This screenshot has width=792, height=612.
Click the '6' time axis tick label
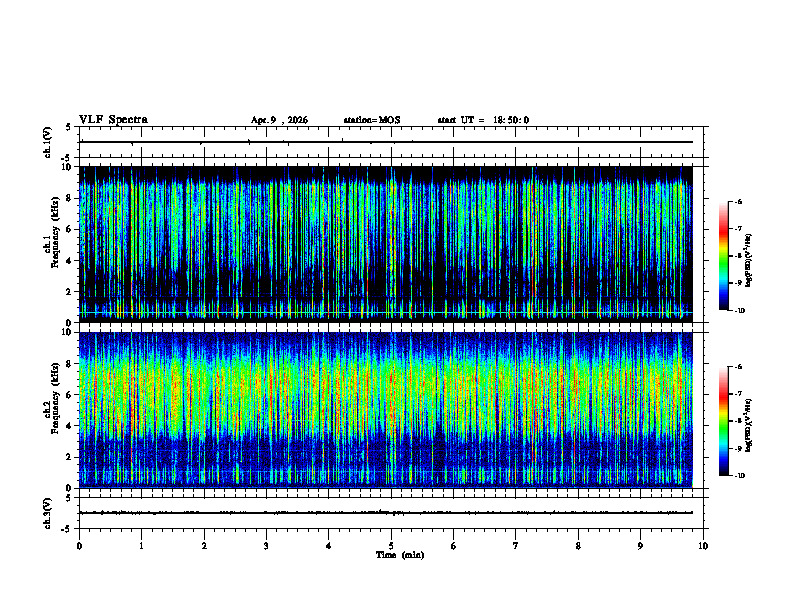(x=454, y=546)
